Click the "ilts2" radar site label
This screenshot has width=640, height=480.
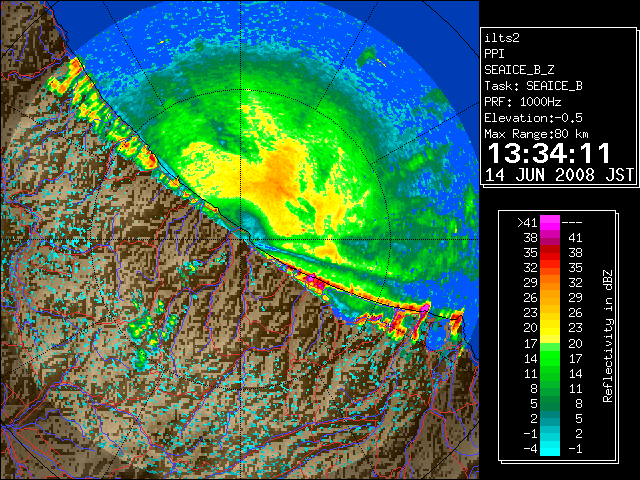click(502, 38)
